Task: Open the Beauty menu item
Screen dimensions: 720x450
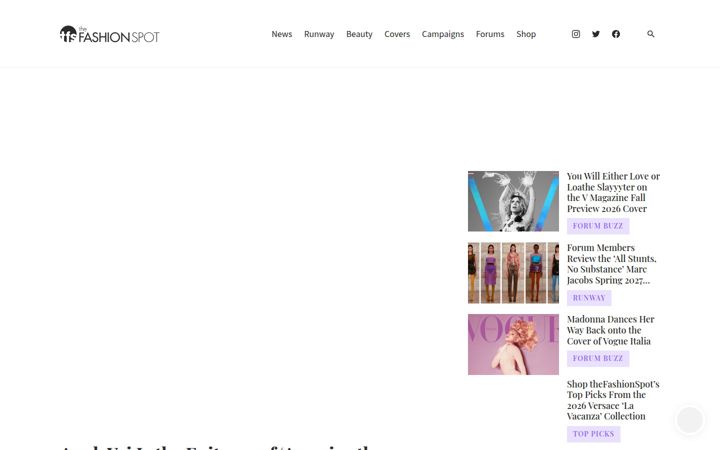Action: click(359, 34)
